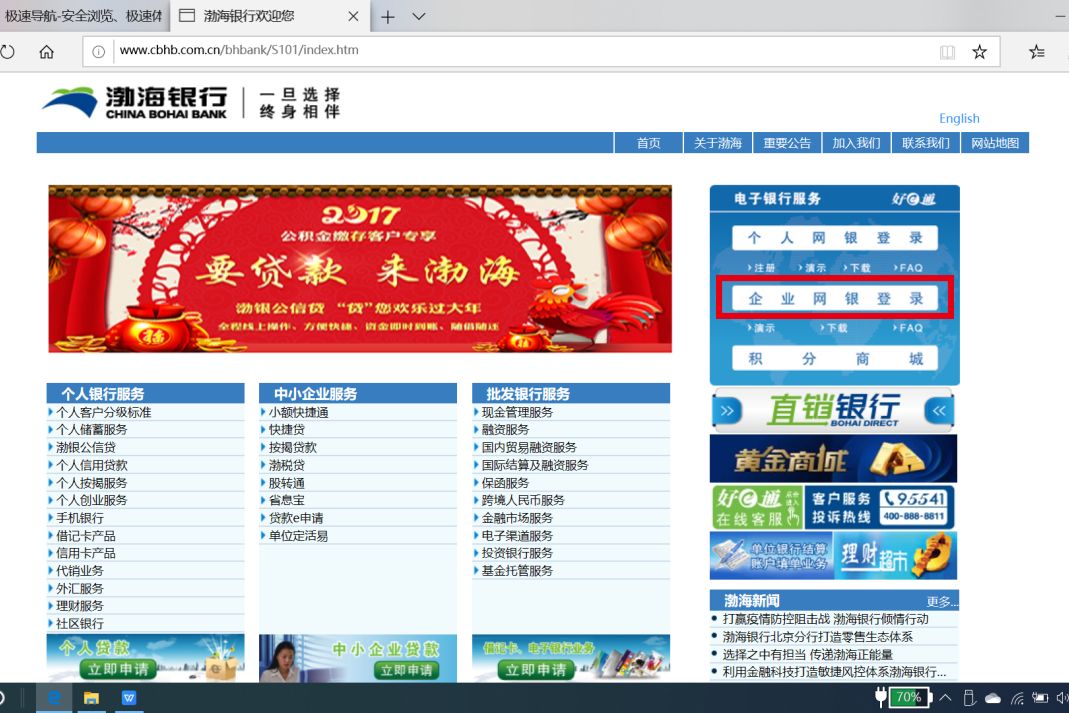This screenshot has height=713, width=1069.
Task: Open 理财超市 banner
Action: point(895,556)
